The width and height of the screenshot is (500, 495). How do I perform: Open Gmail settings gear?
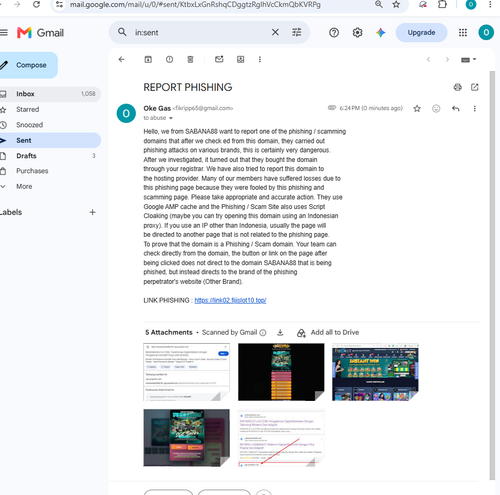(x=357, y=32)
